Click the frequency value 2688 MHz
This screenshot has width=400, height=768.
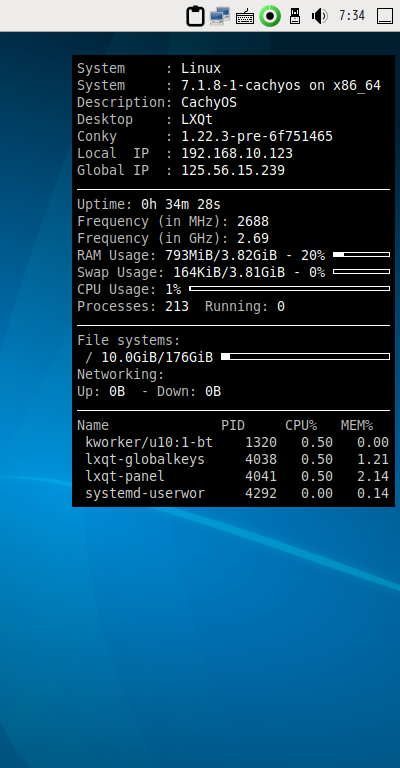point(253,221)
